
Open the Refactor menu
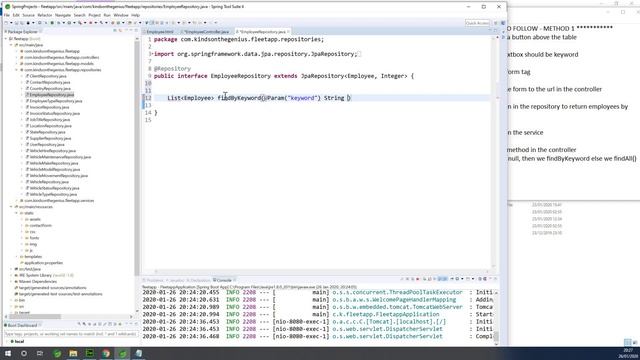click(x=45, y=15)
